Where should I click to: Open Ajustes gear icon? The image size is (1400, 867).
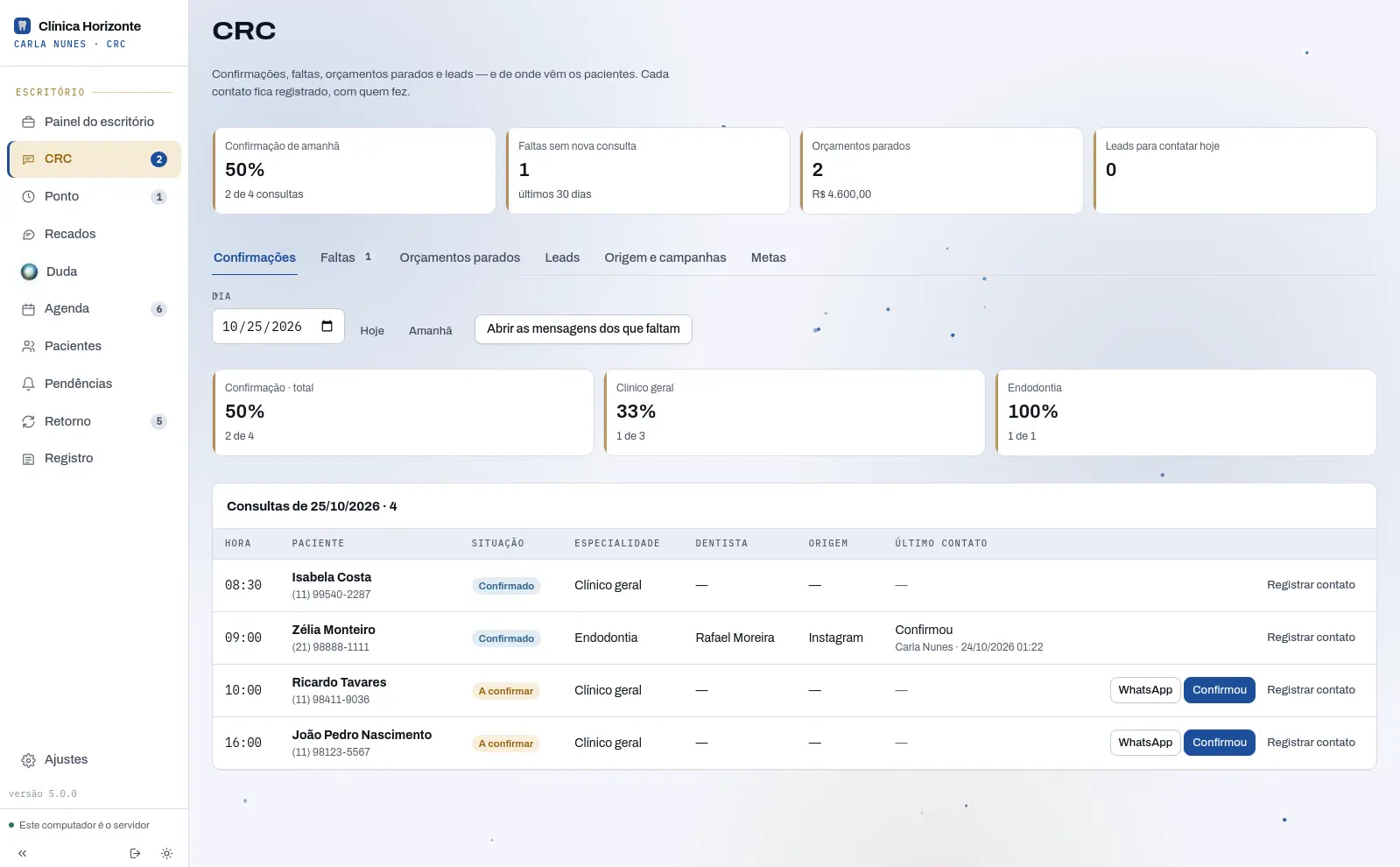point(28,760)
